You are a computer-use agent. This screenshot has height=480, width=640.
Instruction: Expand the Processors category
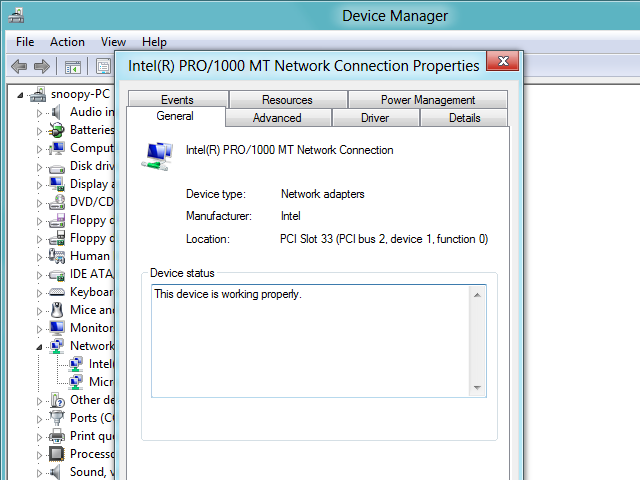(39, 455)
